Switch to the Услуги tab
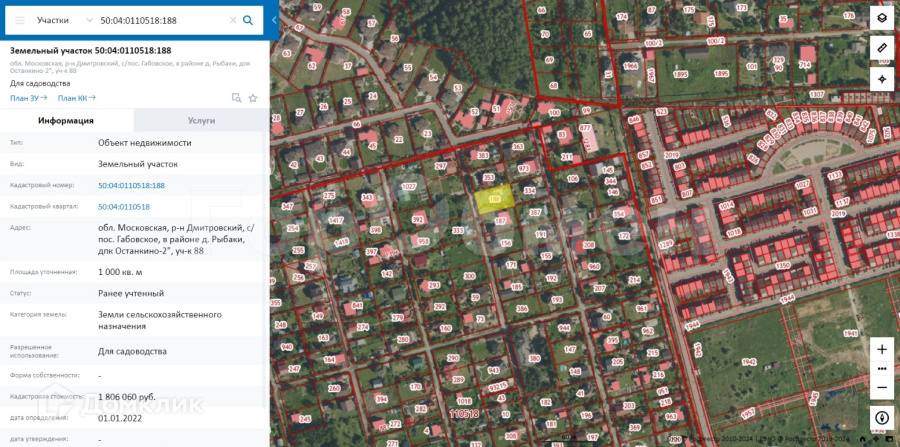 201,121
